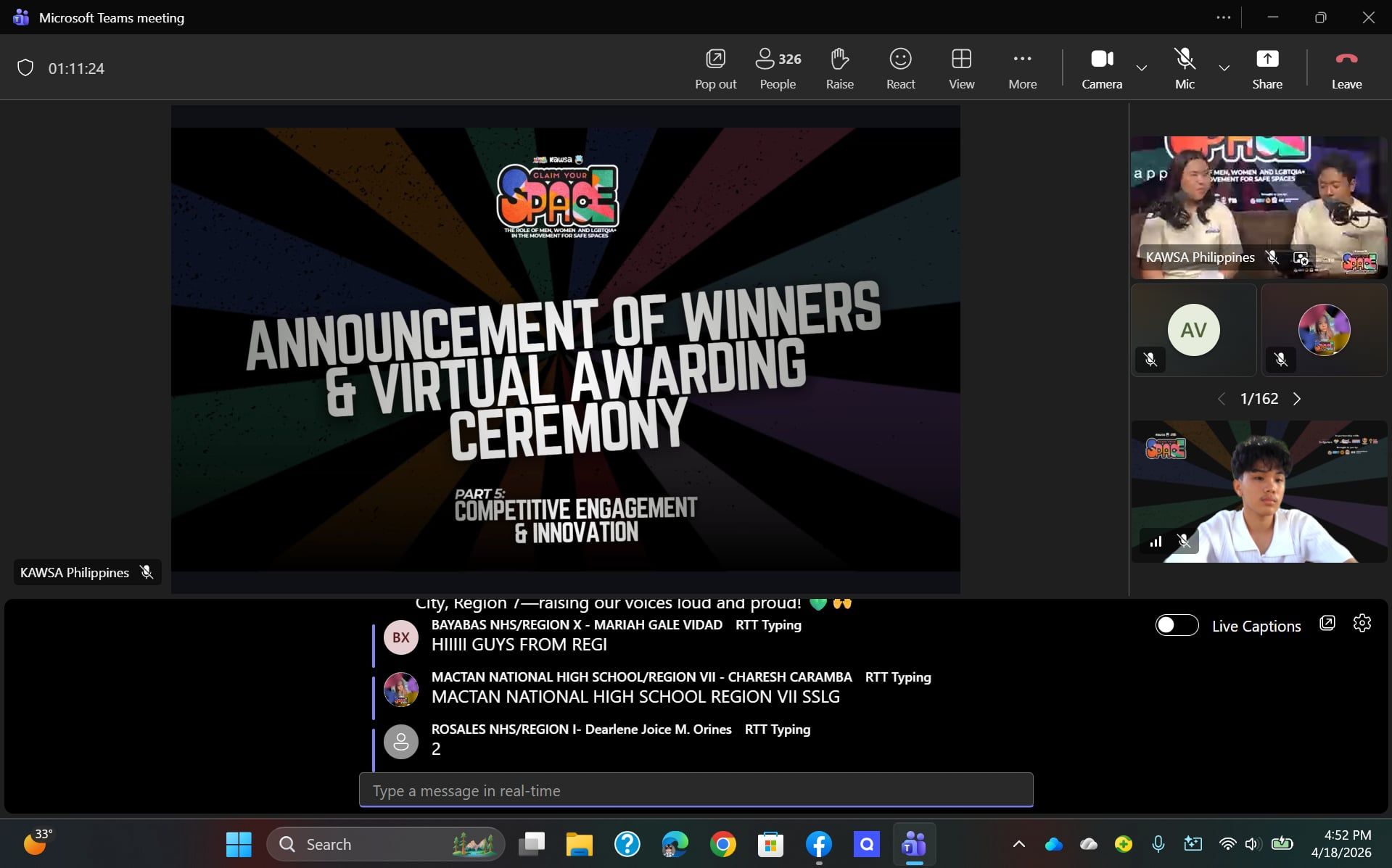Screen dimensions: 1392x868
Task: Open the purple Q app on taskbar
Action: coord(866,844)
